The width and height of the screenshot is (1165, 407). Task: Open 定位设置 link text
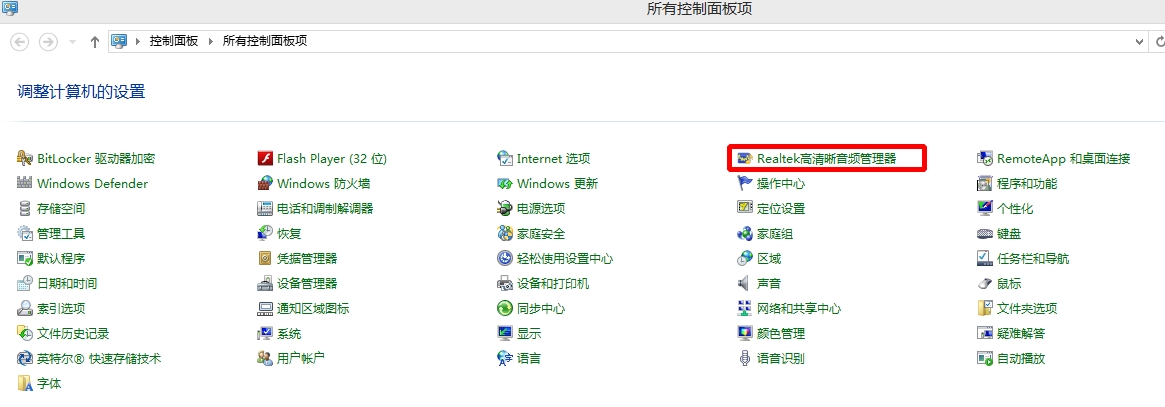pyautogui.click(x=781, y=209)
